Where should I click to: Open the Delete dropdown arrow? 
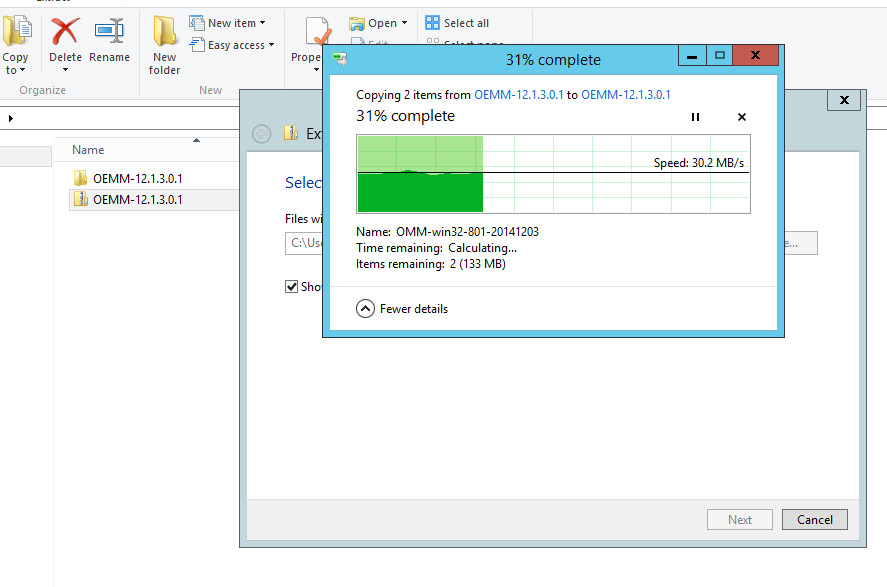[x=65, y=70]
